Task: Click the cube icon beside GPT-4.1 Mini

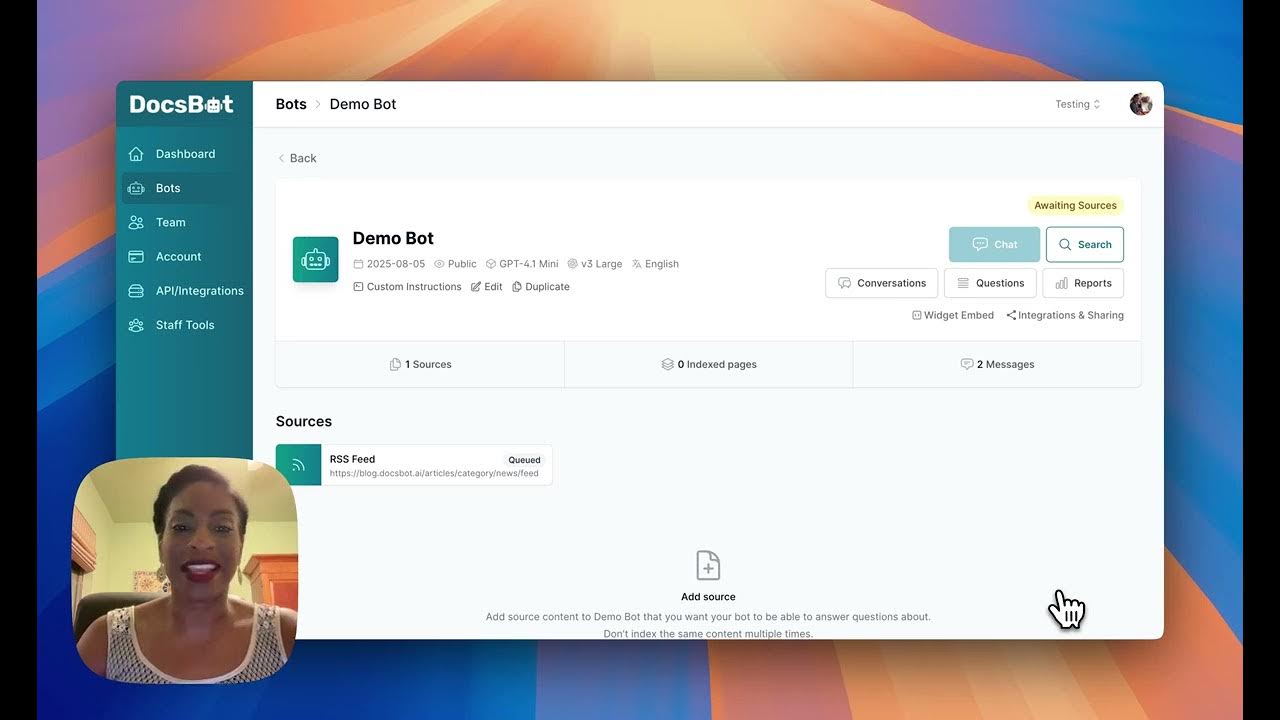Action: tap(491, 264)
